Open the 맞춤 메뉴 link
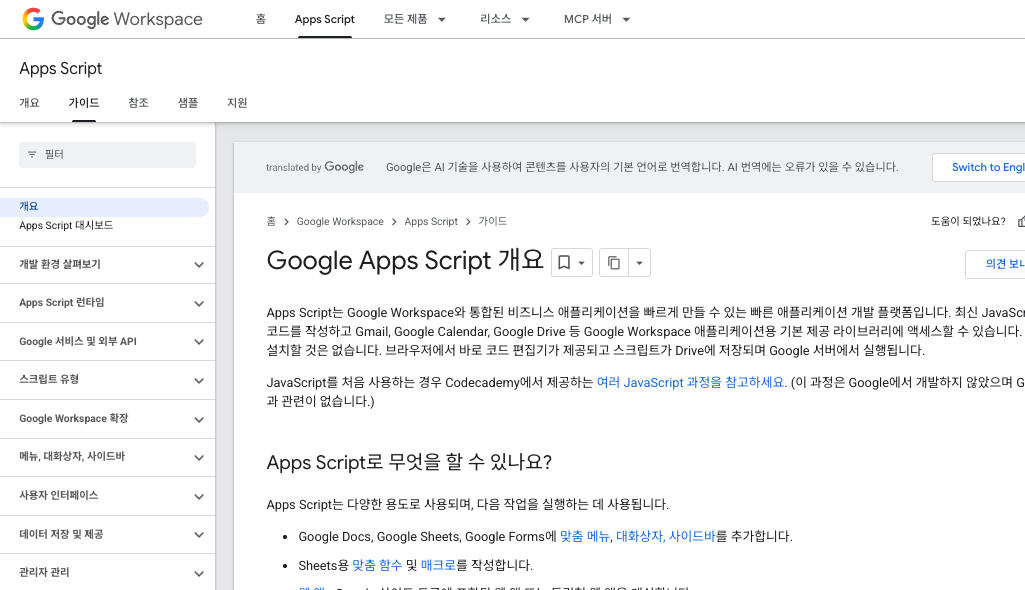1025x590 pixels. [x=585, y=536]
